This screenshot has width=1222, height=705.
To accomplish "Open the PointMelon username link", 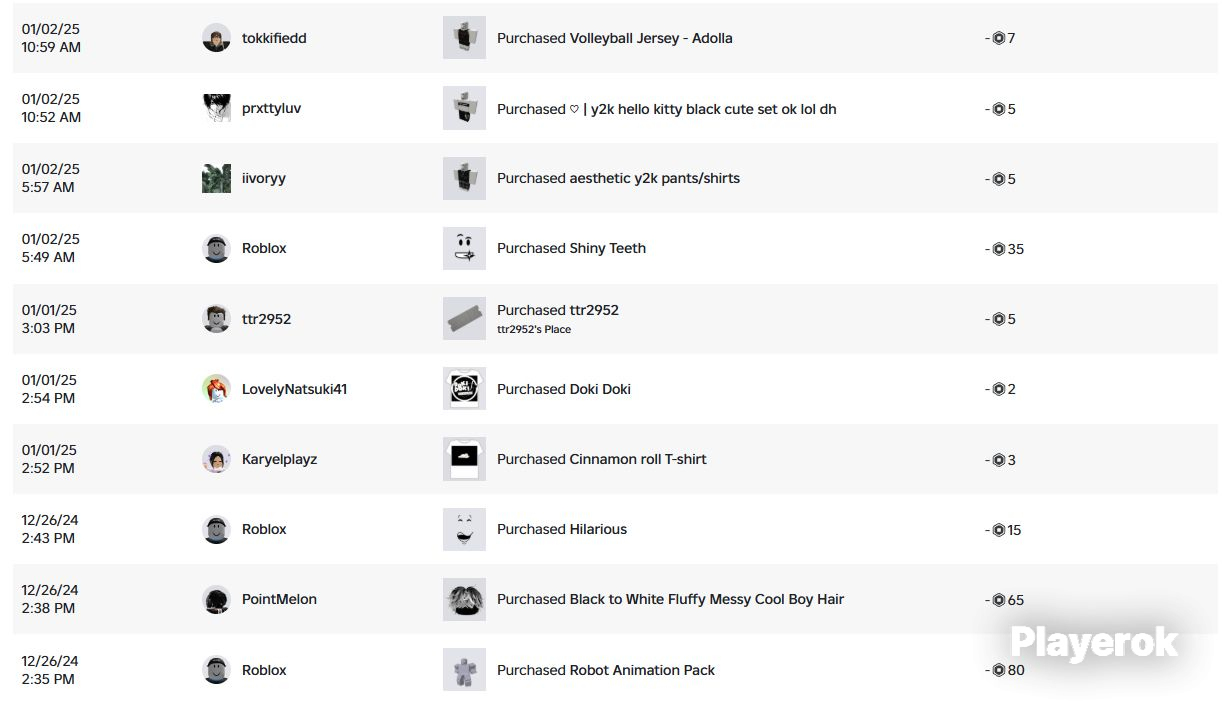I will tap(279, 599).
